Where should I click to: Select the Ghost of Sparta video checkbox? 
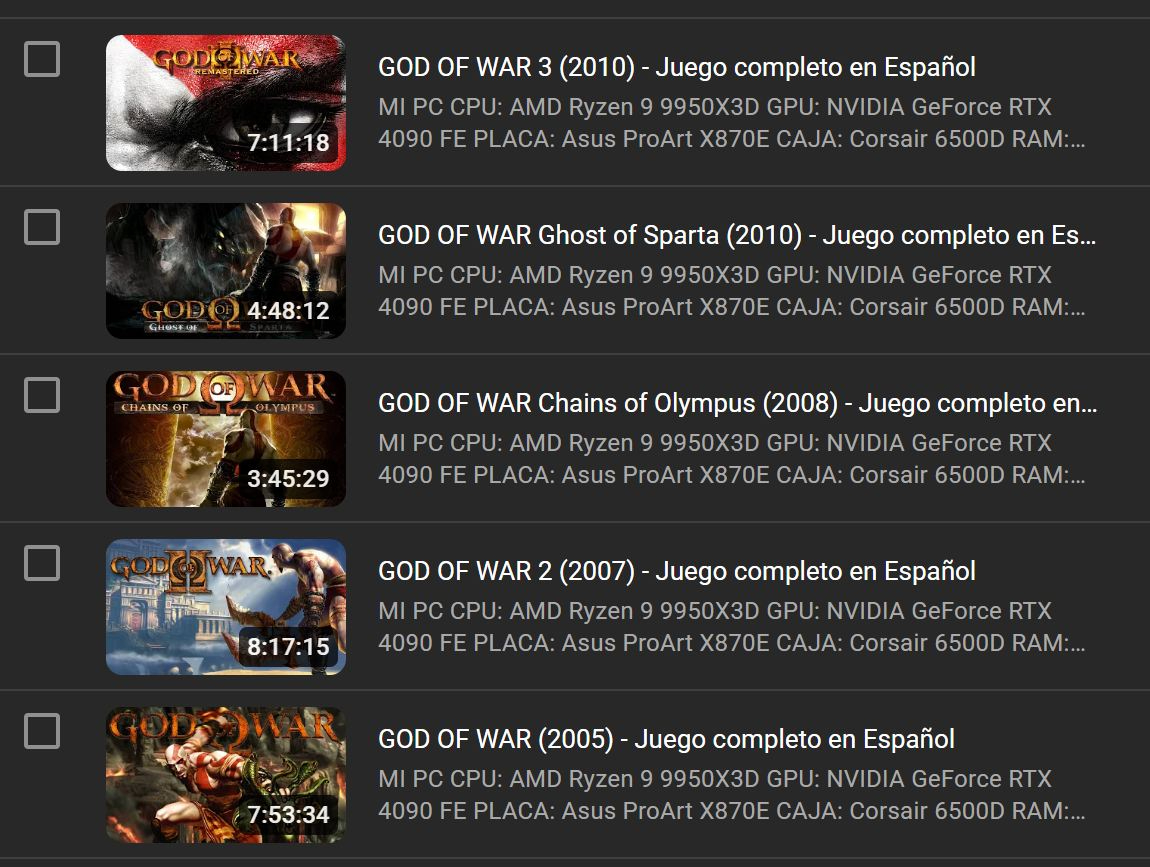click(x=42, y=227)
